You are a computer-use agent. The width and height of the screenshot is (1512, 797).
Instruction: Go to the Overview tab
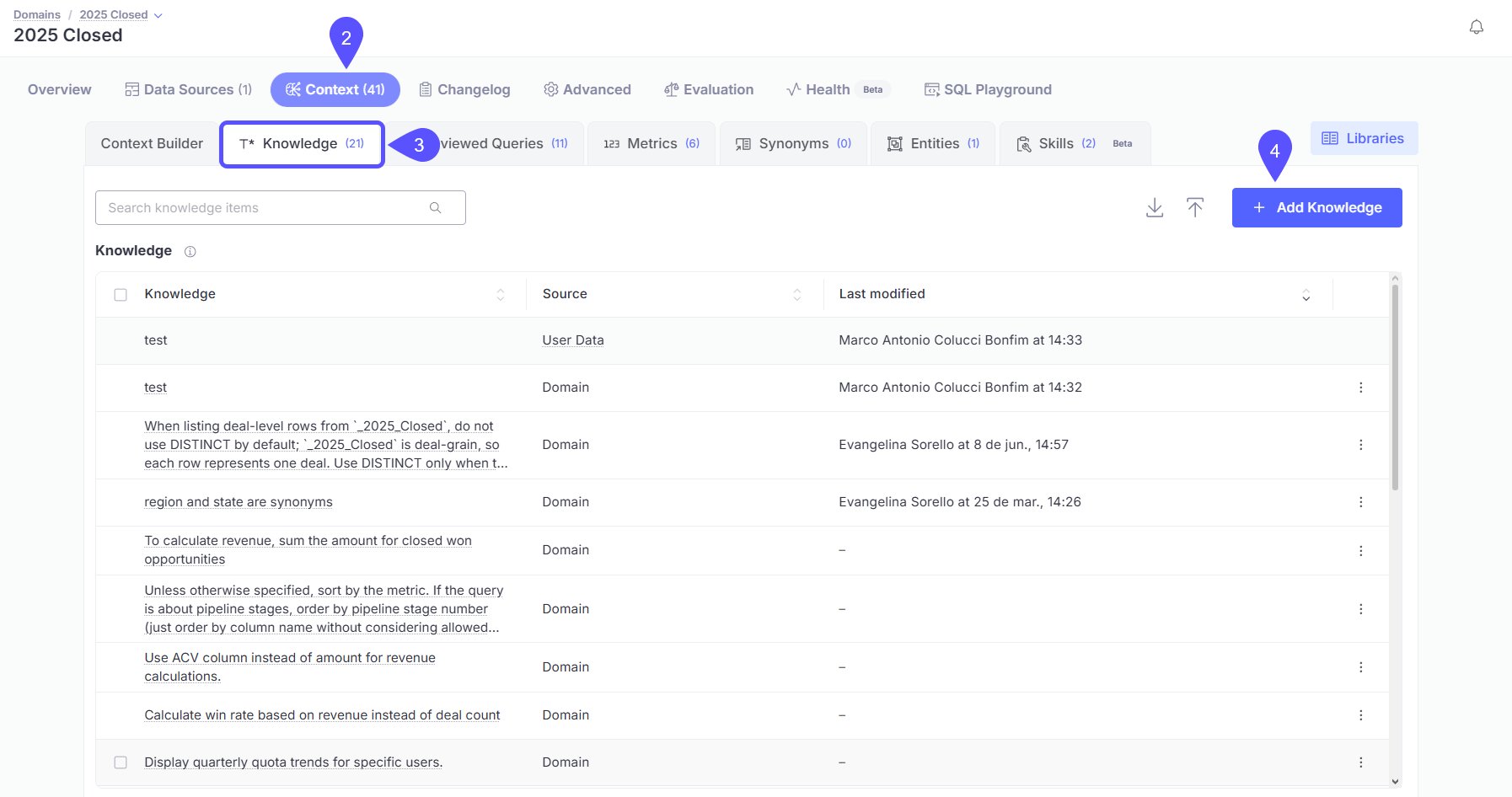tap(59, 89)
